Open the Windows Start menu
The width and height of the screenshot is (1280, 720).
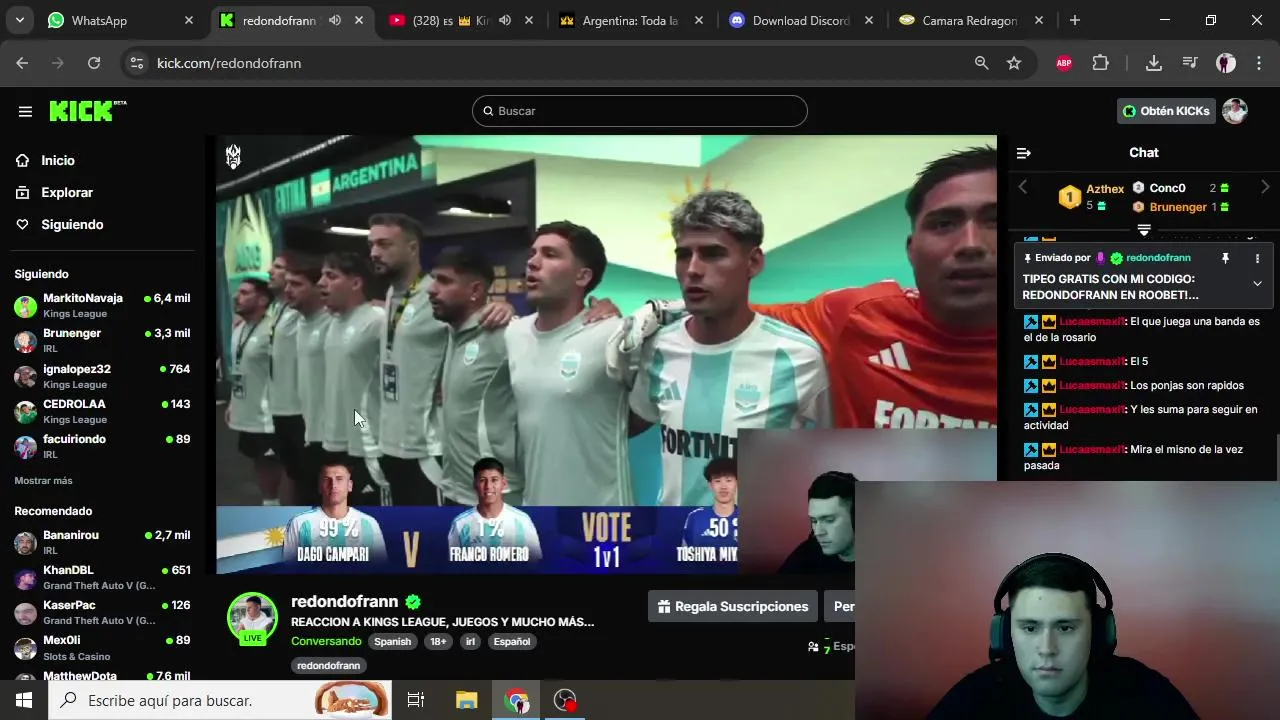(x=24, y=700)
